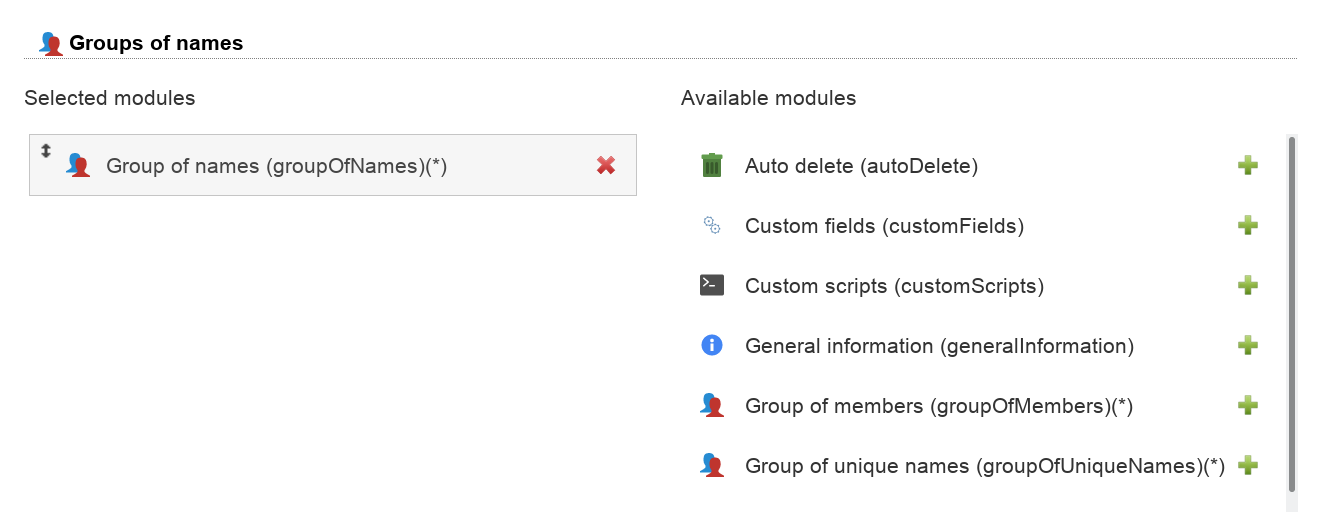Click the gears icon for Custom fields

(711, 226)
